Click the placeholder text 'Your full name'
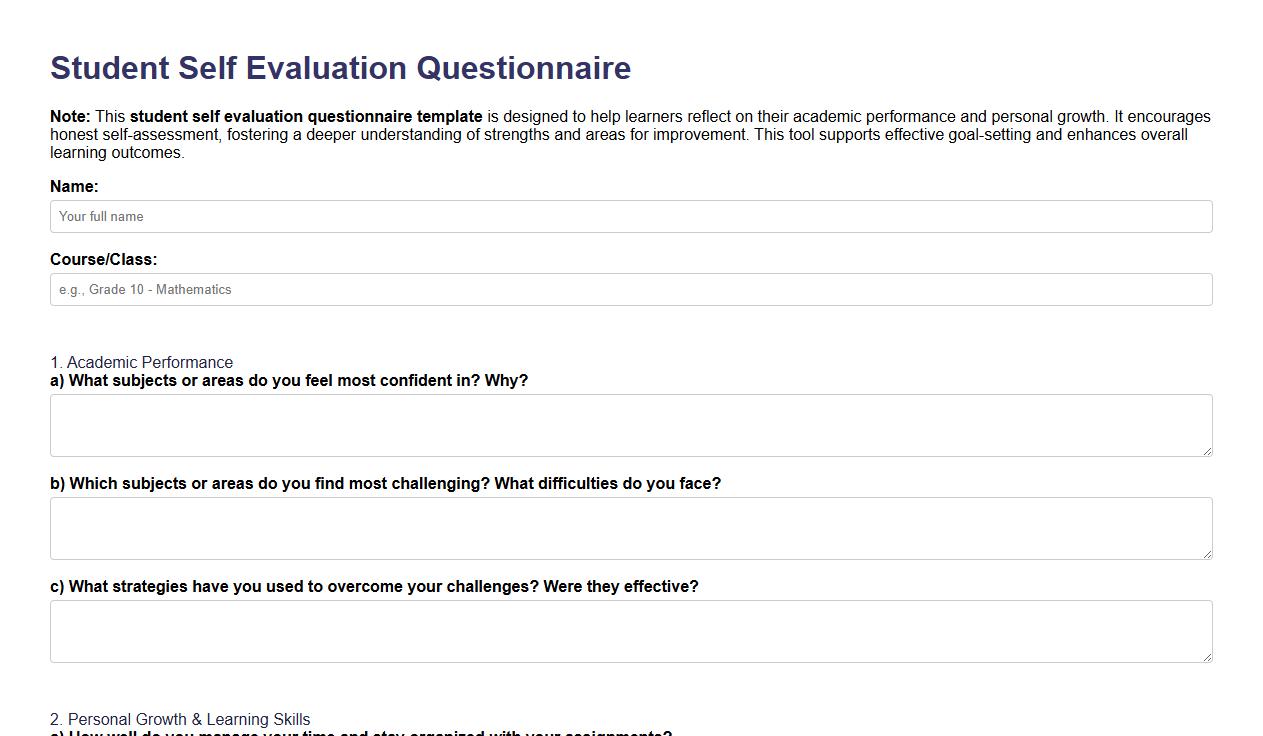Image resolution: width=1263 pixels, height=736 pixels. [101, 216]
